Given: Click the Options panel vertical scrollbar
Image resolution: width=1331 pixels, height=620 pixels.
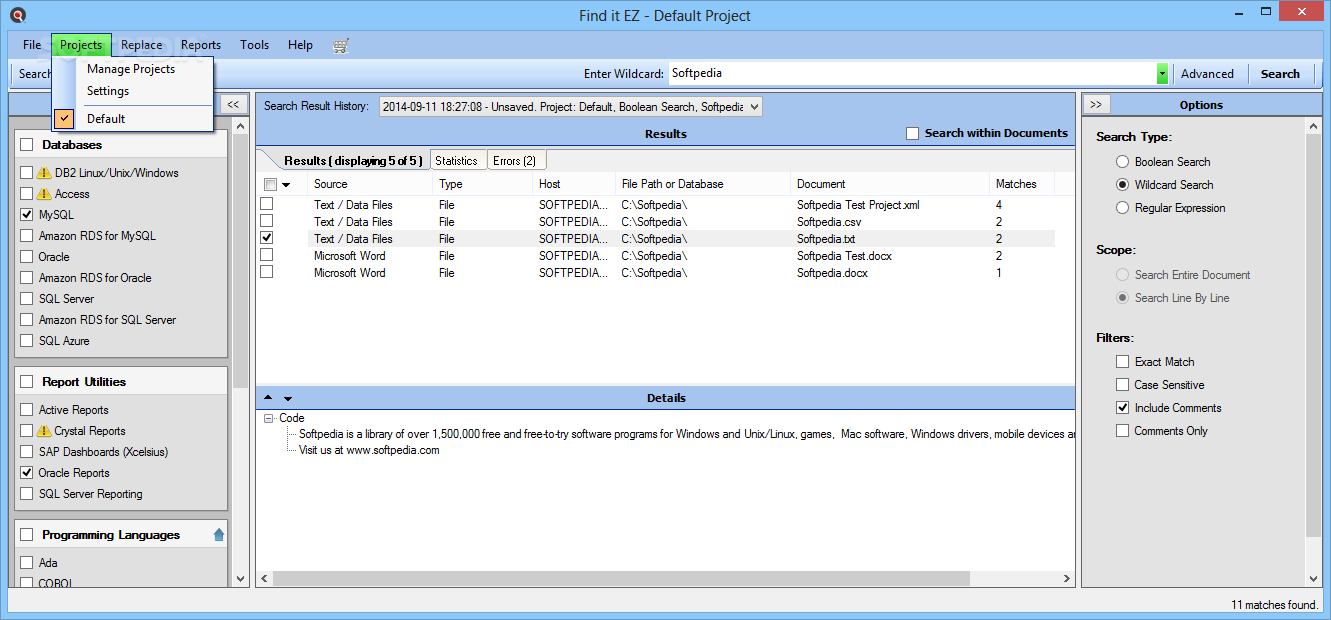Looking at the screenshot, I should click(x=1314, y=335).
